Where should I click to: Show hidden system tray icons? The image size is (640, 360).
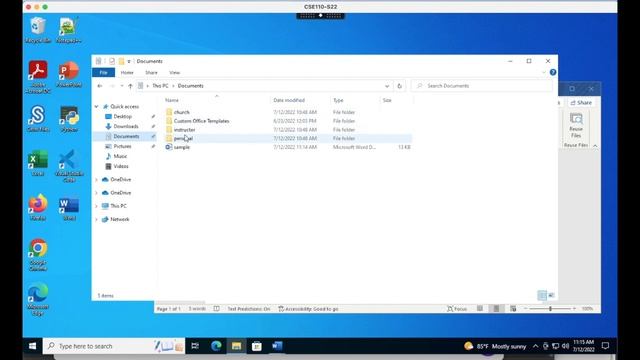(535, 346)
